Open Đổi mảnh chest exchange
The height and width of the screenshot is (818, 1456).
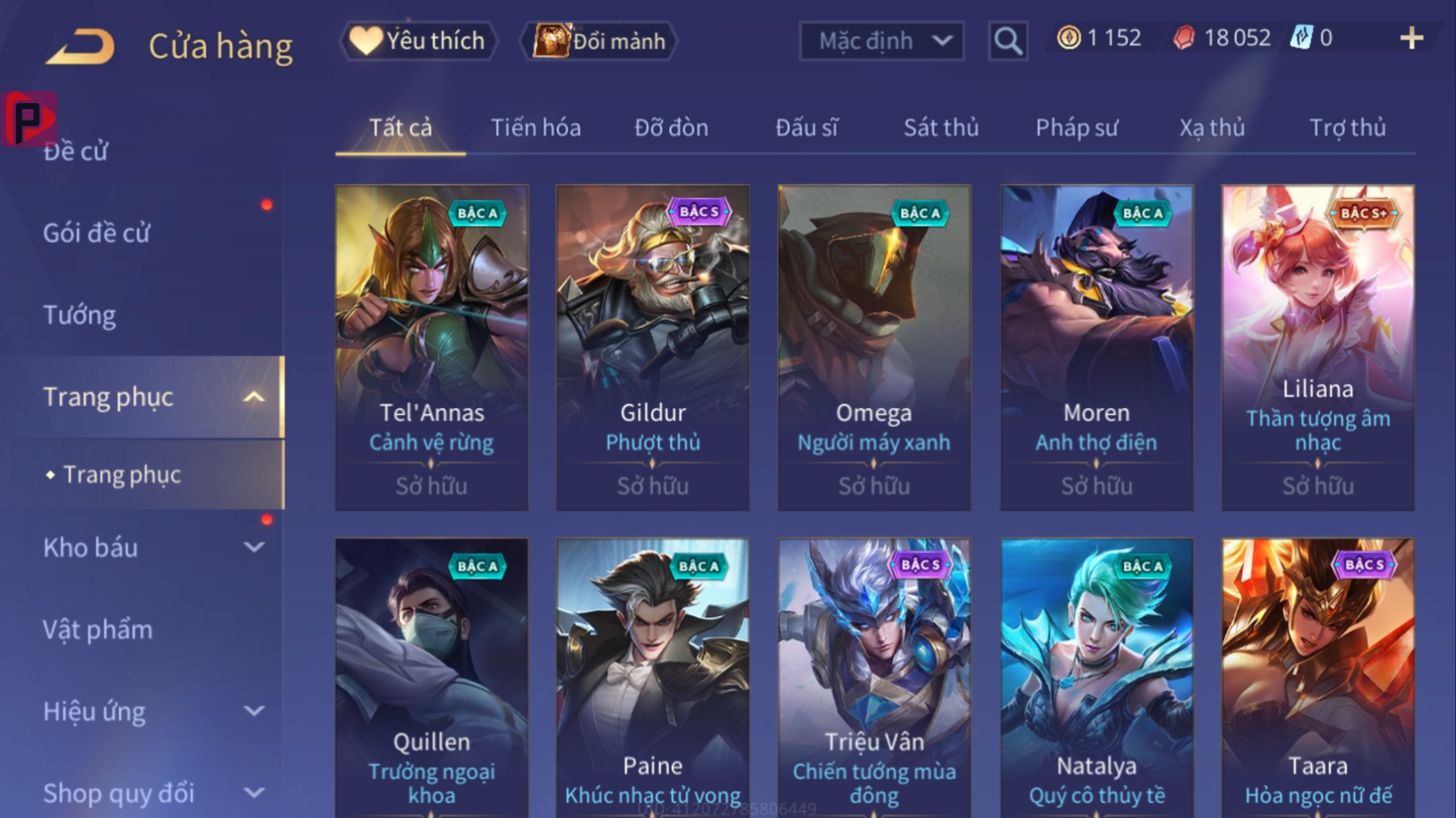[599, 40]
